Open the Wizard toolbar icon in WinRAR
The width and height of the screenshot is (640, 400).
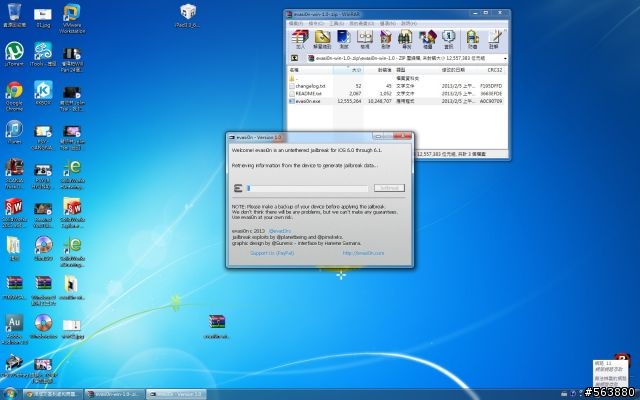tap(427, 40)
